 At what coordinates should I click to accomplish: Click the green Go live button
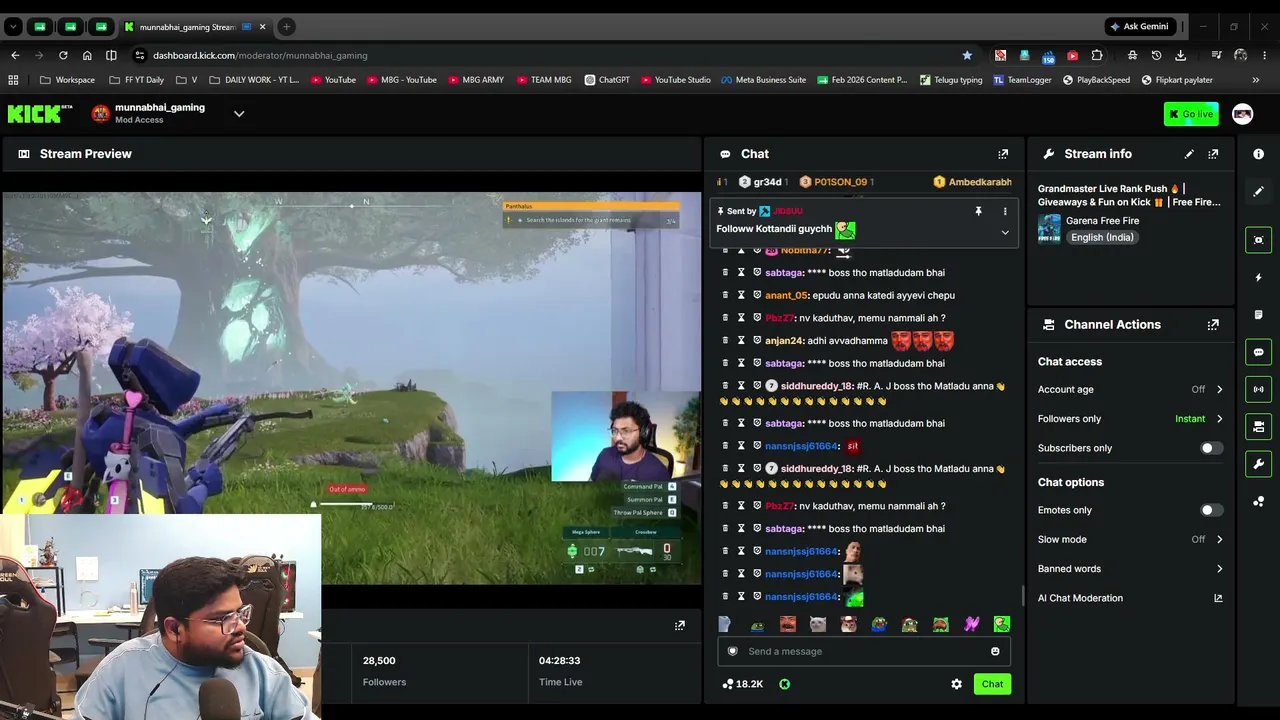[1191, 114]
